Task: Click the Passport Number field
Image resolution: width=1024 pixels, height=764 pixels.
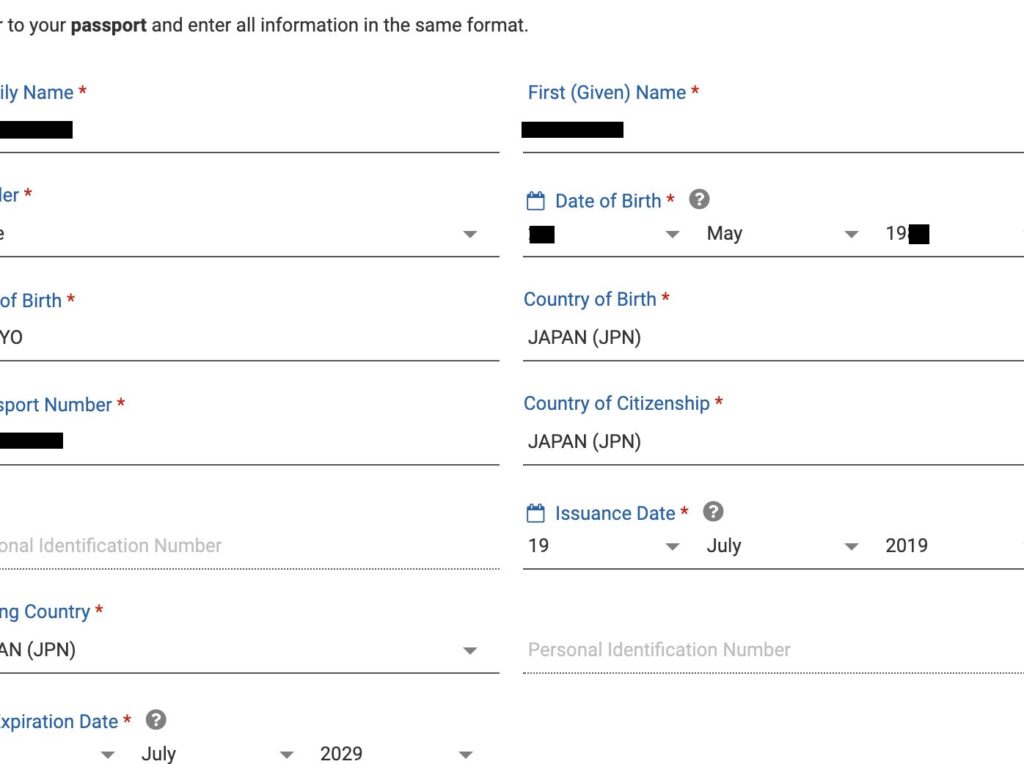Action: [249, 441]
